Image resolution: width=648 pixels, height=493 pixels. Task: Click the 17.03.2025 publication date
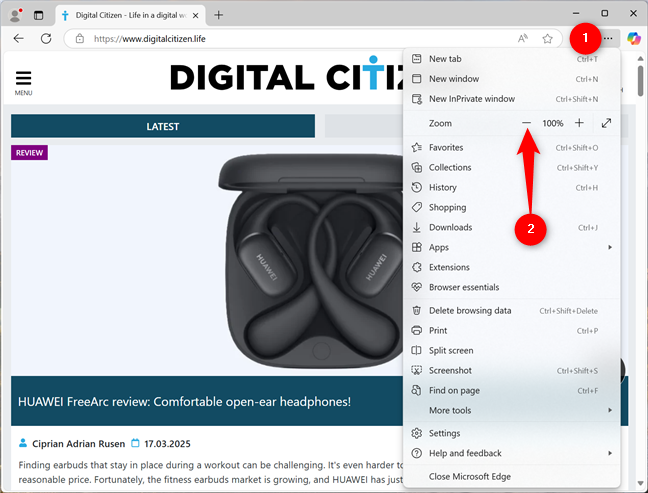(167, 444)
